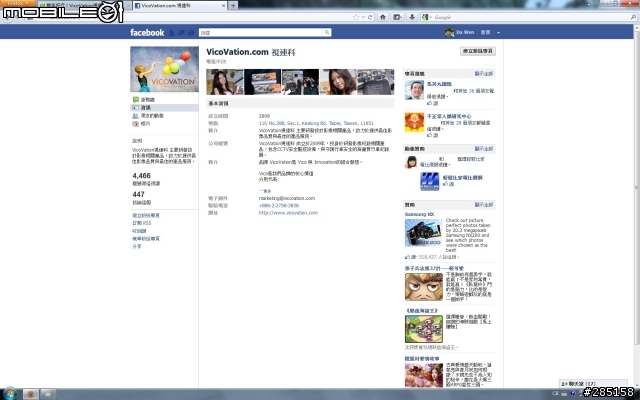Open the friend requests icon in Facebook header
The image size is (640, 400).
pyautogui.click(x=172, y=33)
